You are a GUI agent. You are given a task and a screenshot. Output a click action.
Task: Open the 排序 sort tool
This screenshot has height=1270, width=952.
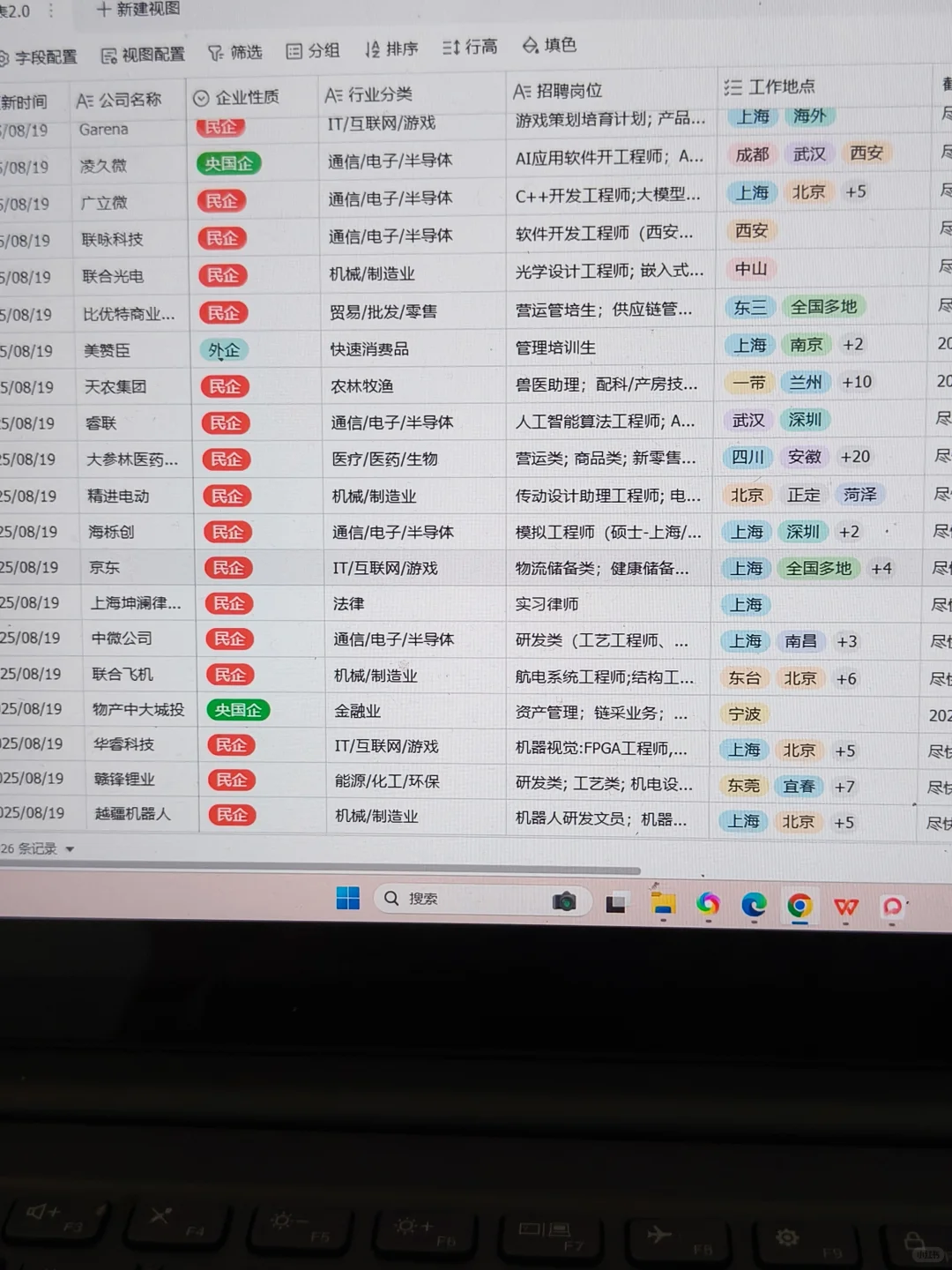pyautogui.click(x=391, y=49)
